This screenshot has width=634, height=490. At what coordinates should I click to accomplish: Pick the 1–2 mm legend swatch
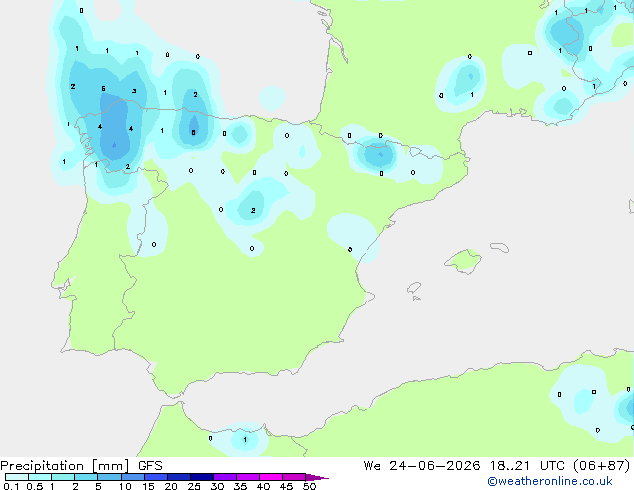click(63, 477)
